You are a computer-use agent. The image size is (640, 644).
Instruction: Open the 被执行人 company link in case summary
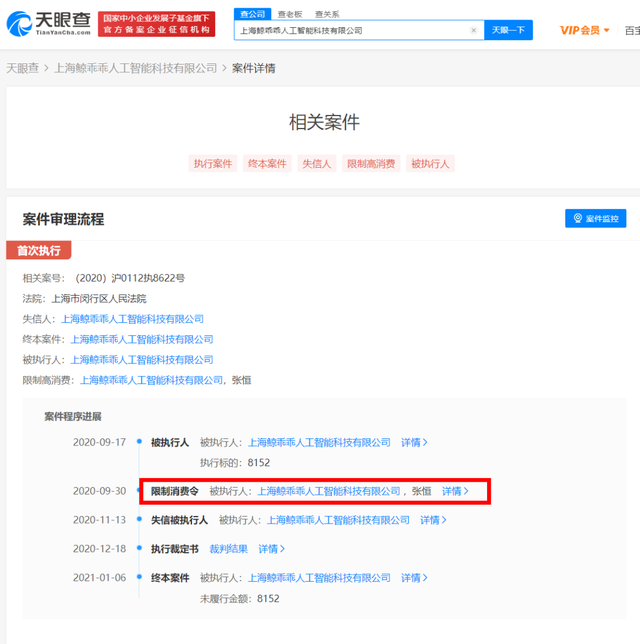142,360
